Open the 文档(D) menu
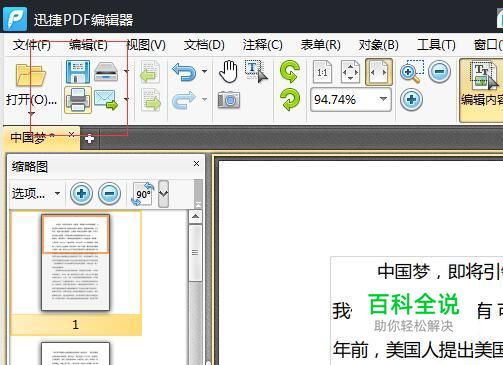 coord(204,45)
